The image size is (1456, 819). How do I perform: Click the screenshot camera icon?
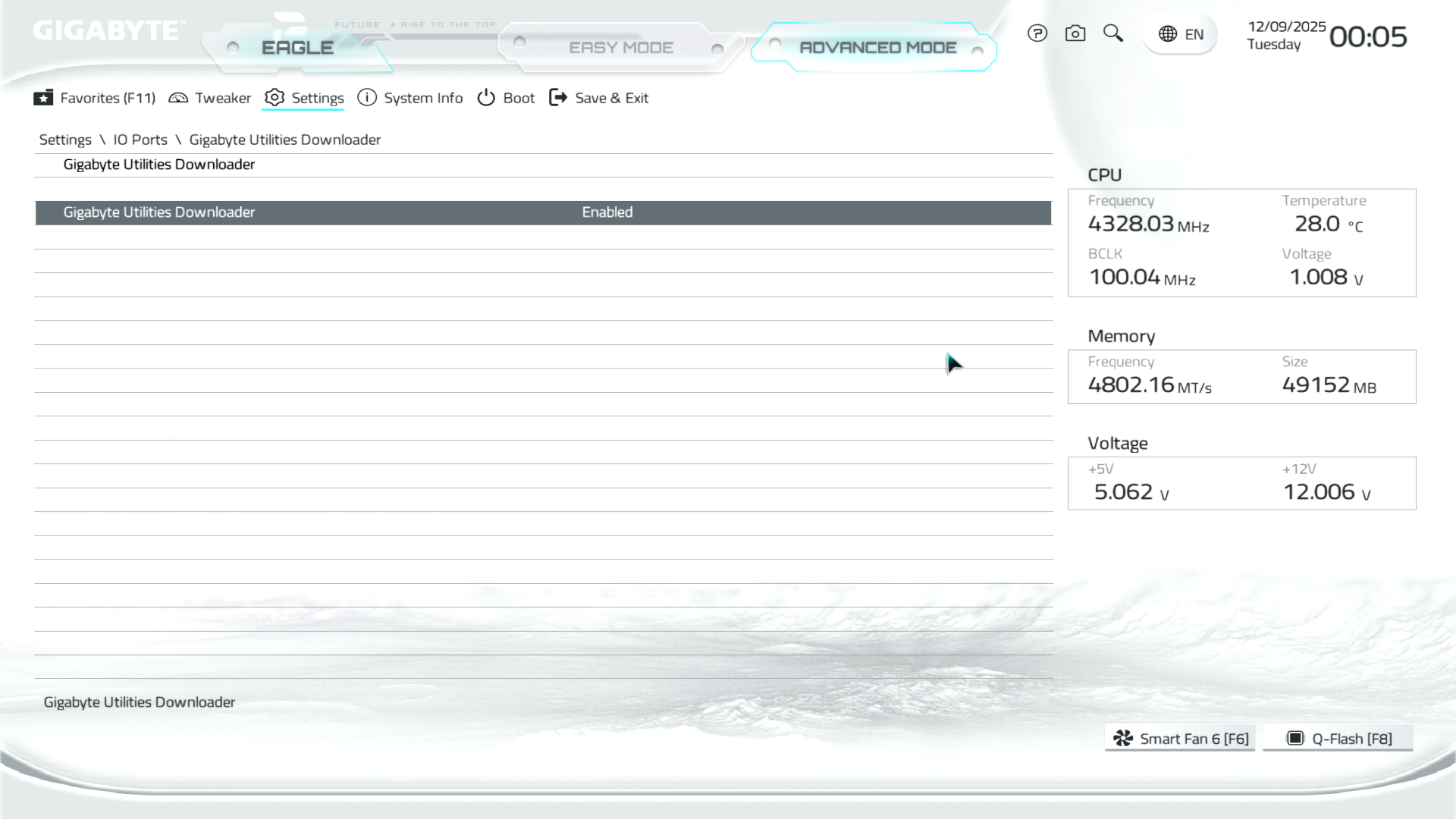1075,33
